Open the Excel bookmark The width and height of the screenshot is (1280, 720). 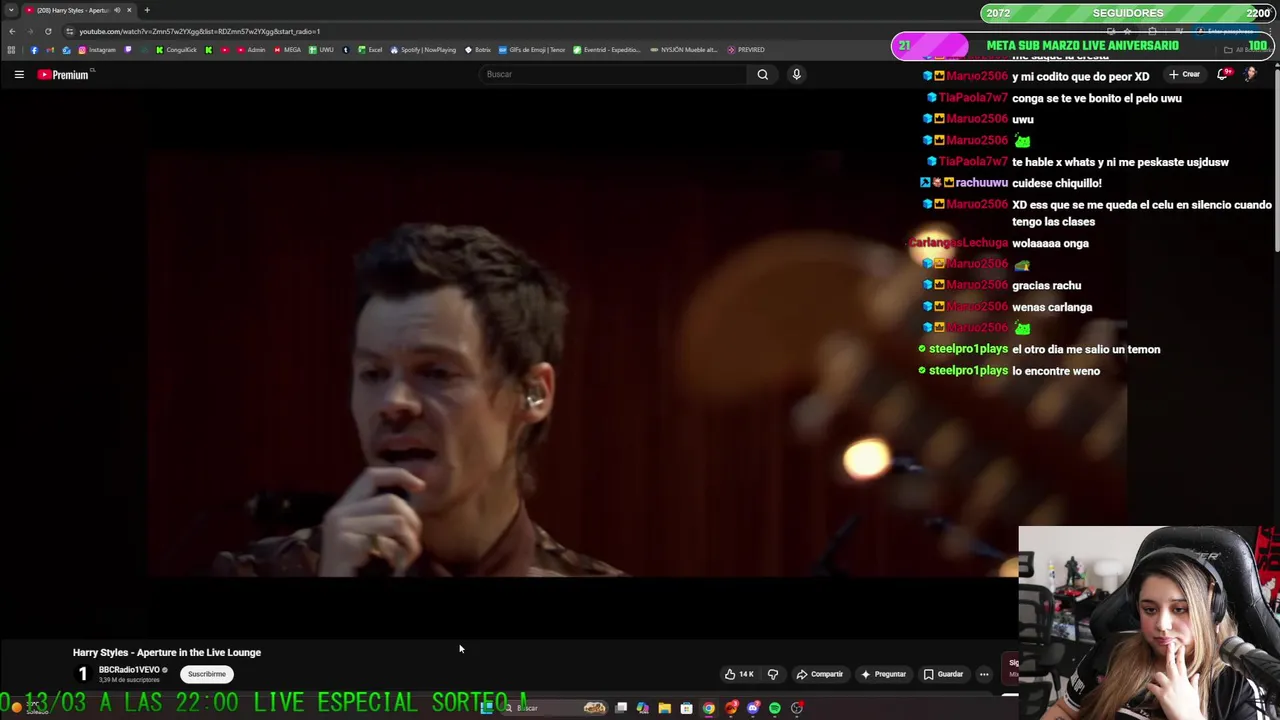[x=370, y=50]
